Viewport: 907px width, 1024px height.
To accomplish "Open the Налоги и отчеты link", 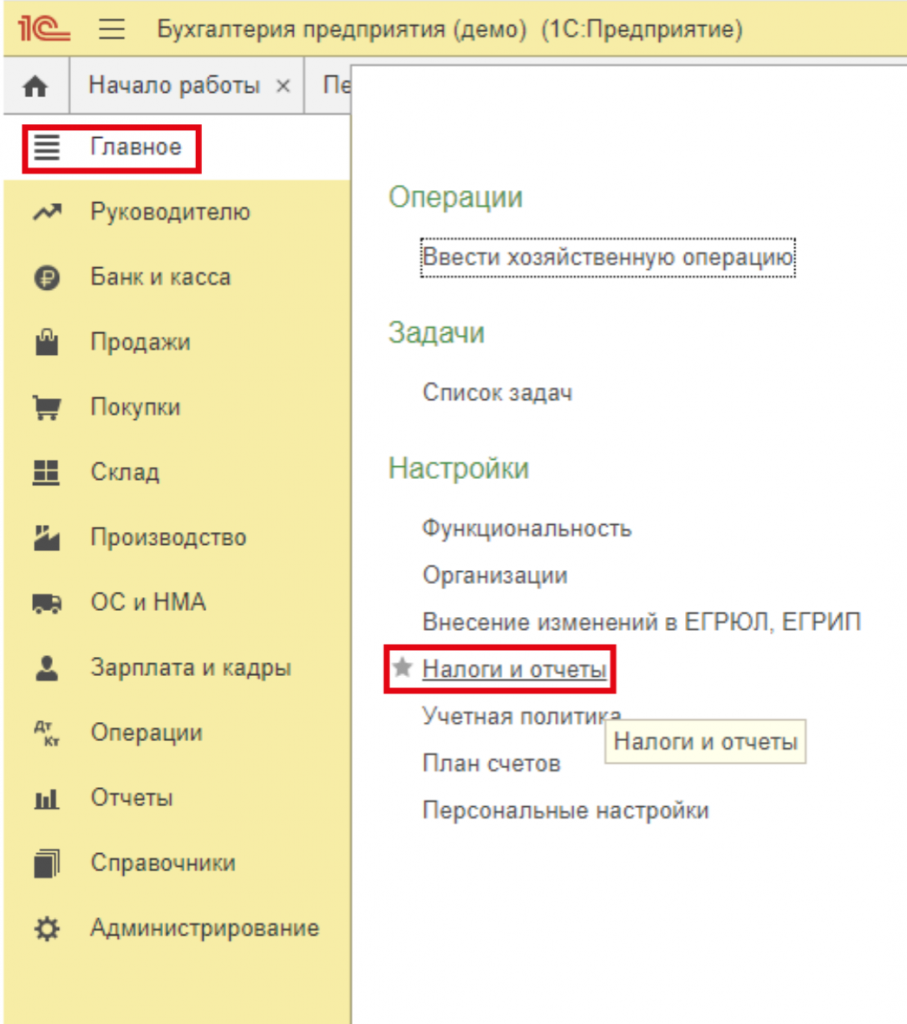I will [514, 669].
